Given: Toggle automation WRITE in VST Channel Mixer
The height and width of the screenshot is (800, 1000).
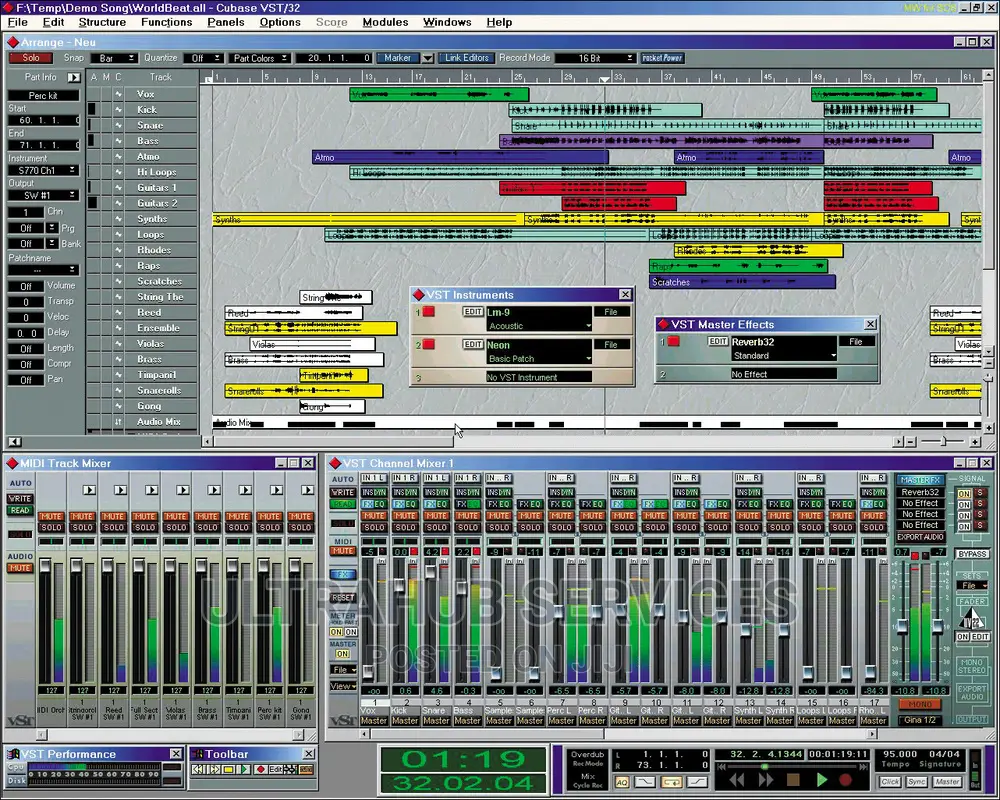Looking at the screenshot, I should point(342,493).
